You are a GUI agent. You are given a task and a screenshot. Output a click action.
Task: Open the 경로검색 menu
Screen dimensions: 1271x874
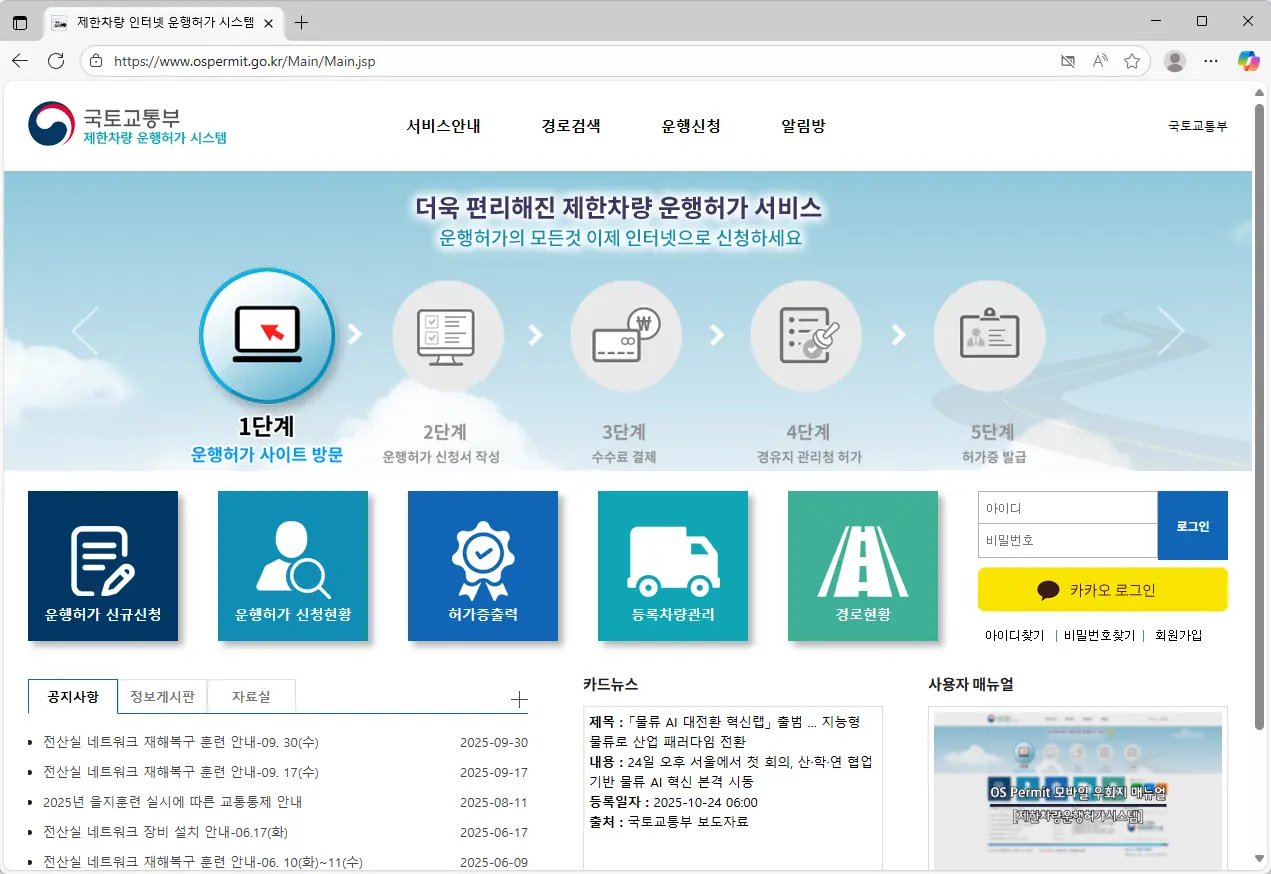click(x=569, y=126)
